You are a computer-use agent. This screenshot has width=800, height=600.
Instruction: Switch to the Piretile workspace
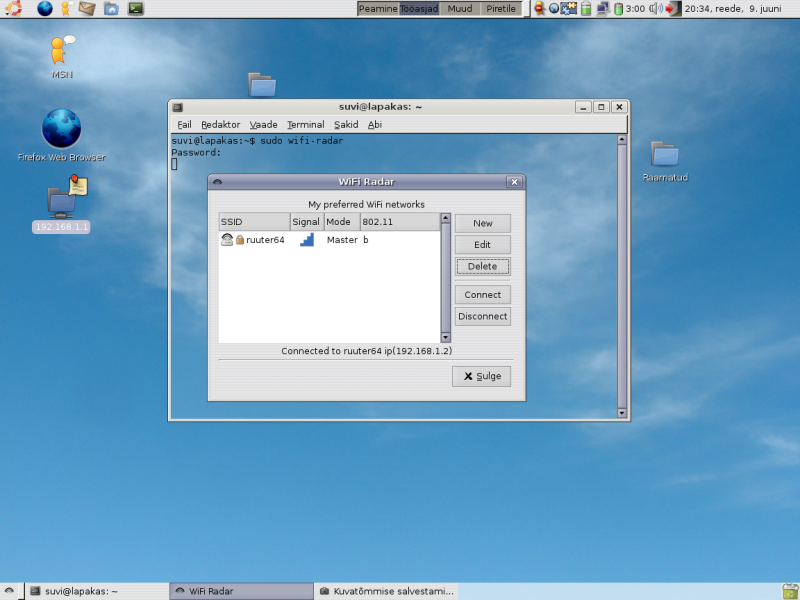click(501, 9)
